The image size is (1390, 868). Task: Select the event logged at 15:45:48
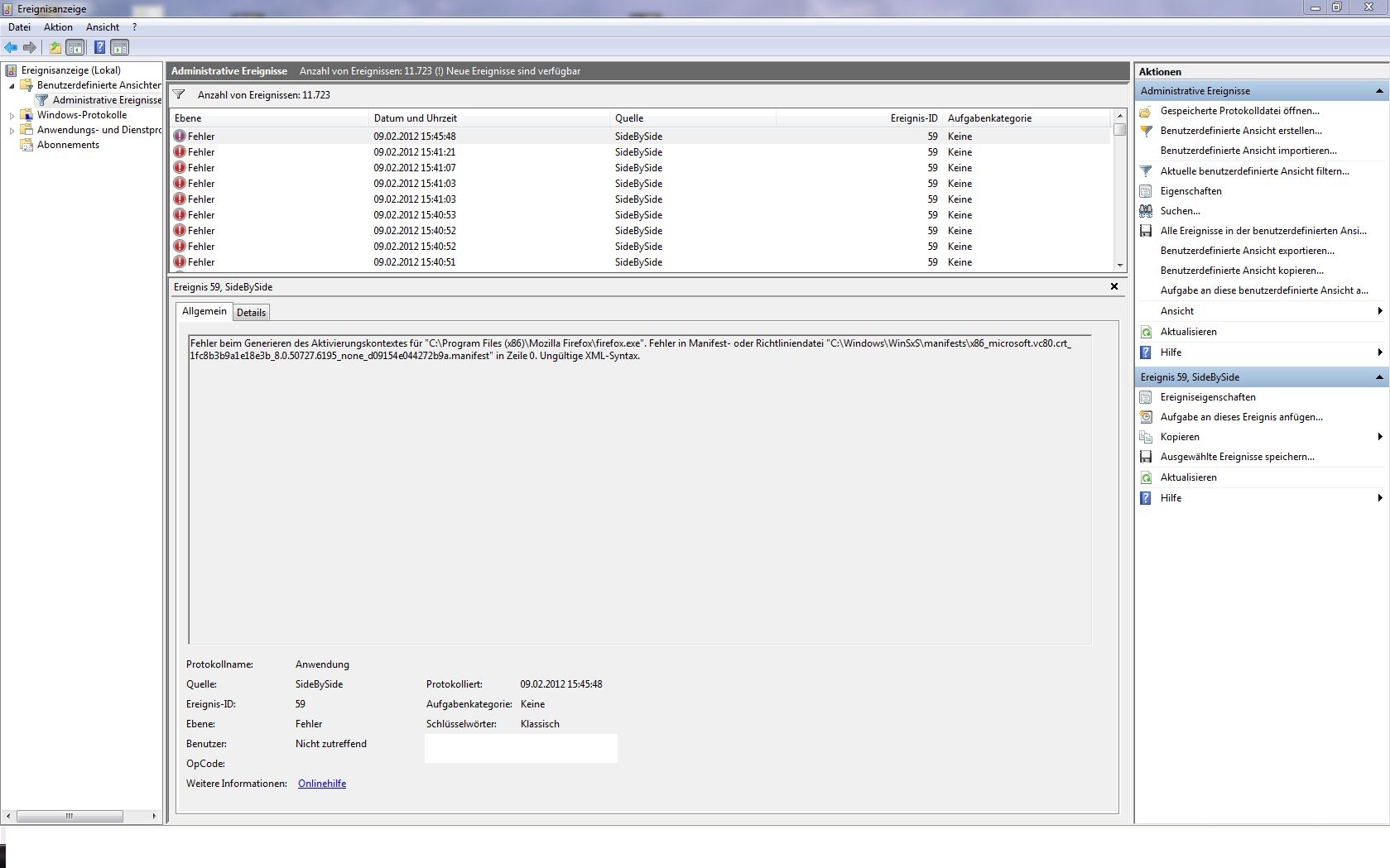click(640, 137)
